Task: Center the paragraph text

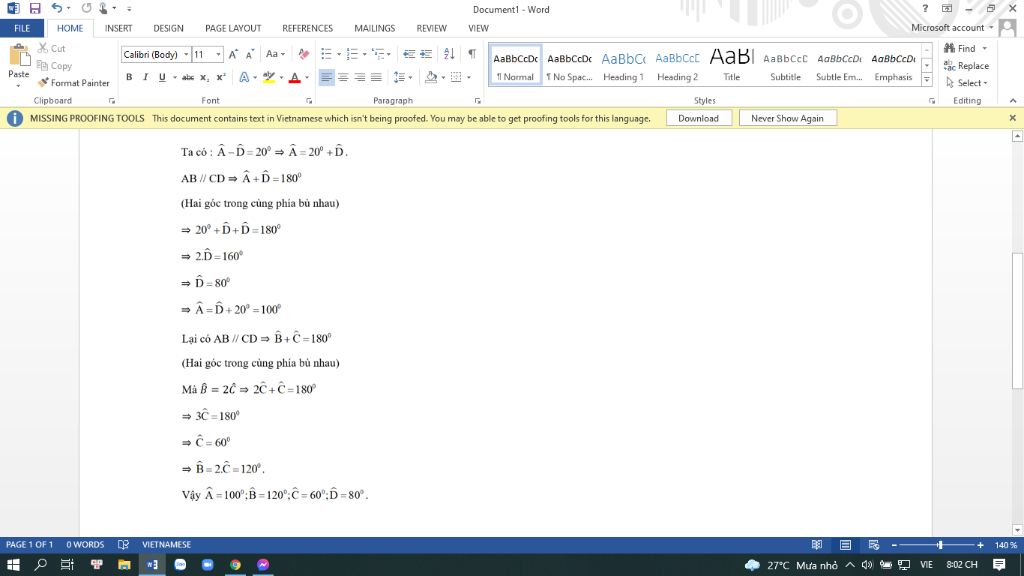Action: coord(343,77)
